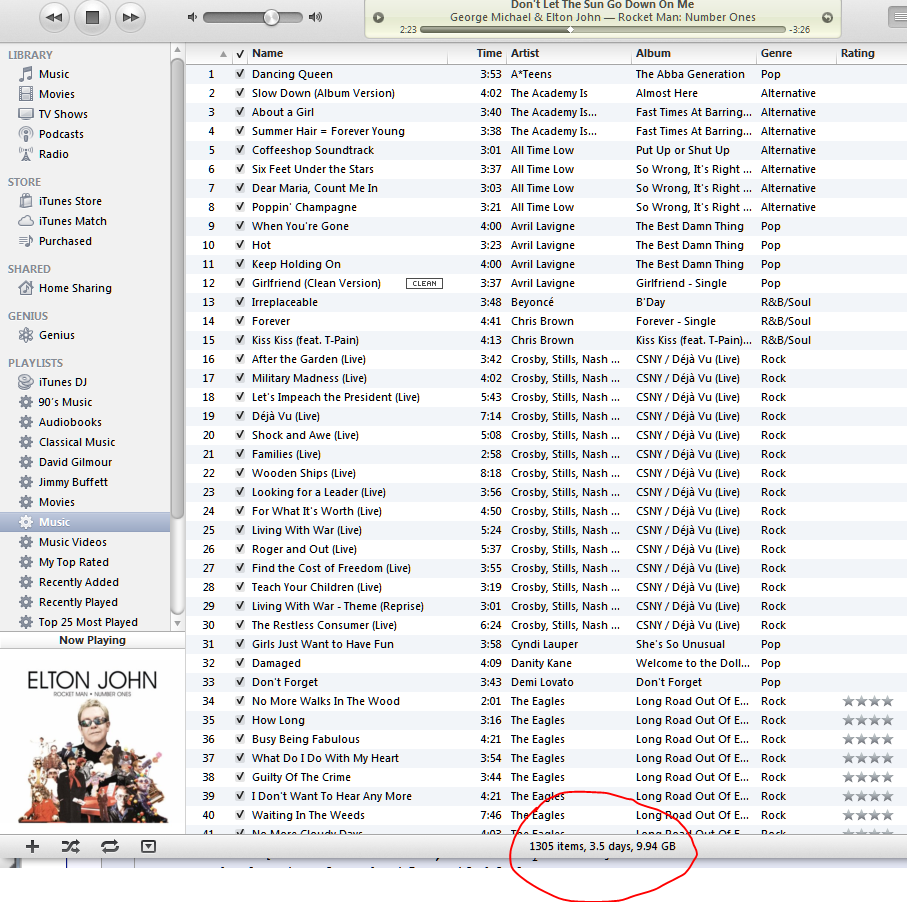Select Audiobooks playlist
Screen dimensions: 907x902
[x=69, y=422]
